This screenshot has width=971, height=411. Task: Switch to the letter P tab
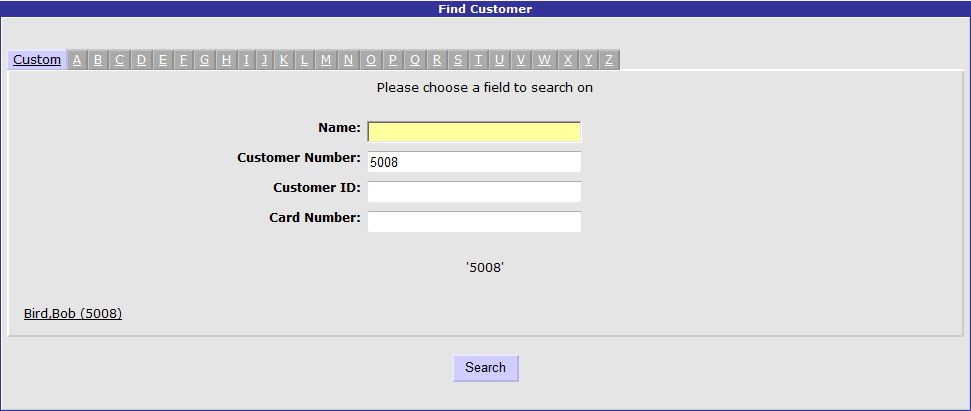393,60
